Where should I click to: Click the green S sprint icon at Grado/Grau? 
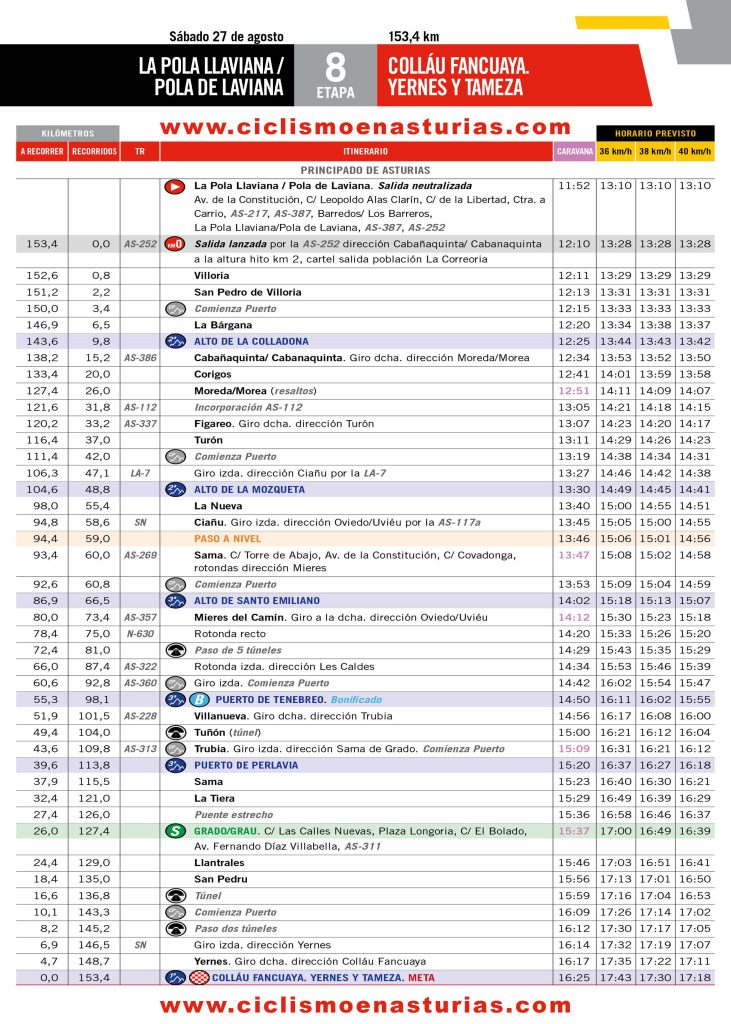(175, 831)
